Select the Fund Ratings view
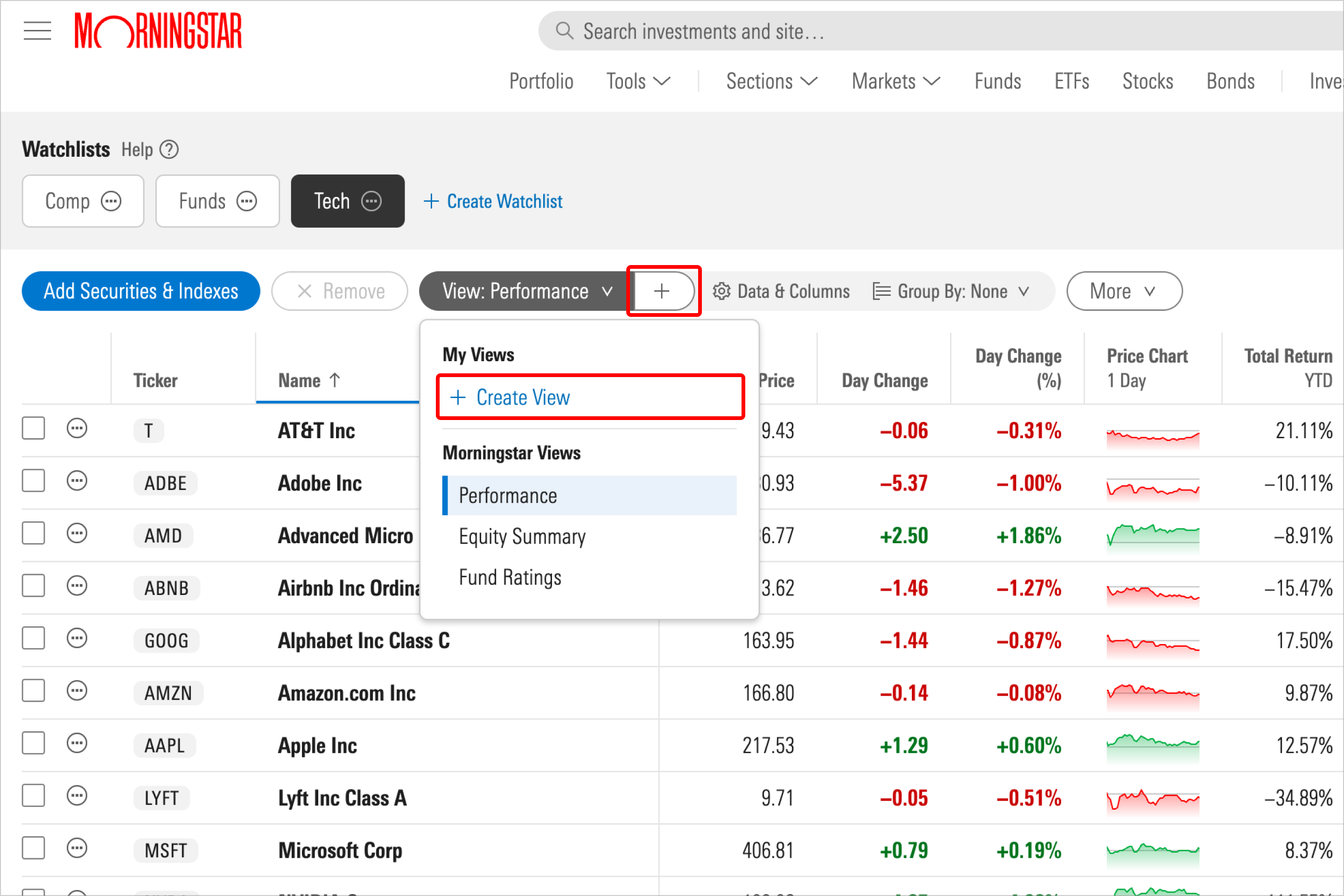Image resolution: width=1344 pixels, height=896 pixels. pos(510,575)
